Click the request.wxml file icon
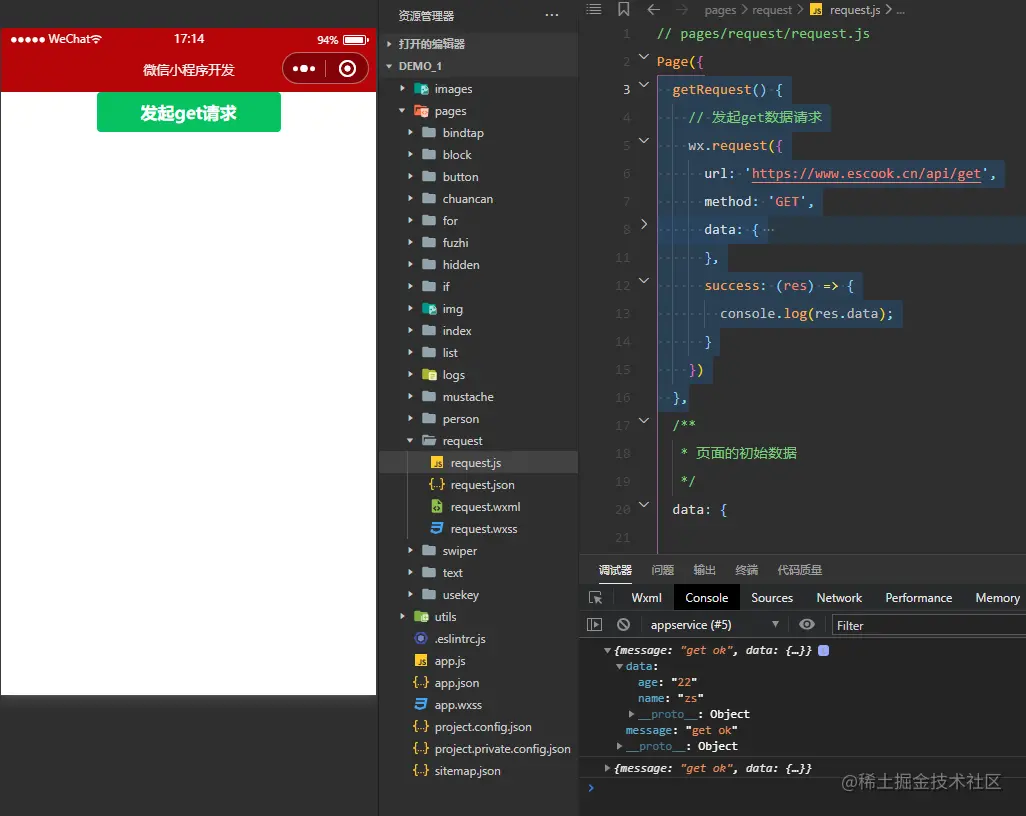The width and height of the screenshot is (1026, 816). point(437,506)
